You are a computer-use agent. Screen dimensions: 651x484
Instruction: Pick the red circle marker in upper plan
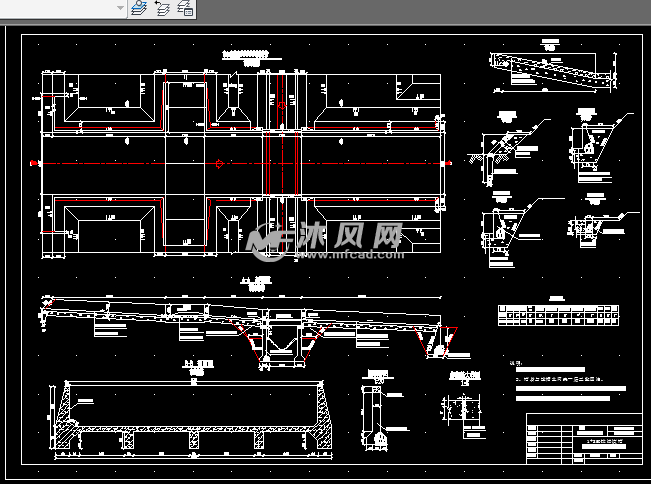tap(282, 103)
